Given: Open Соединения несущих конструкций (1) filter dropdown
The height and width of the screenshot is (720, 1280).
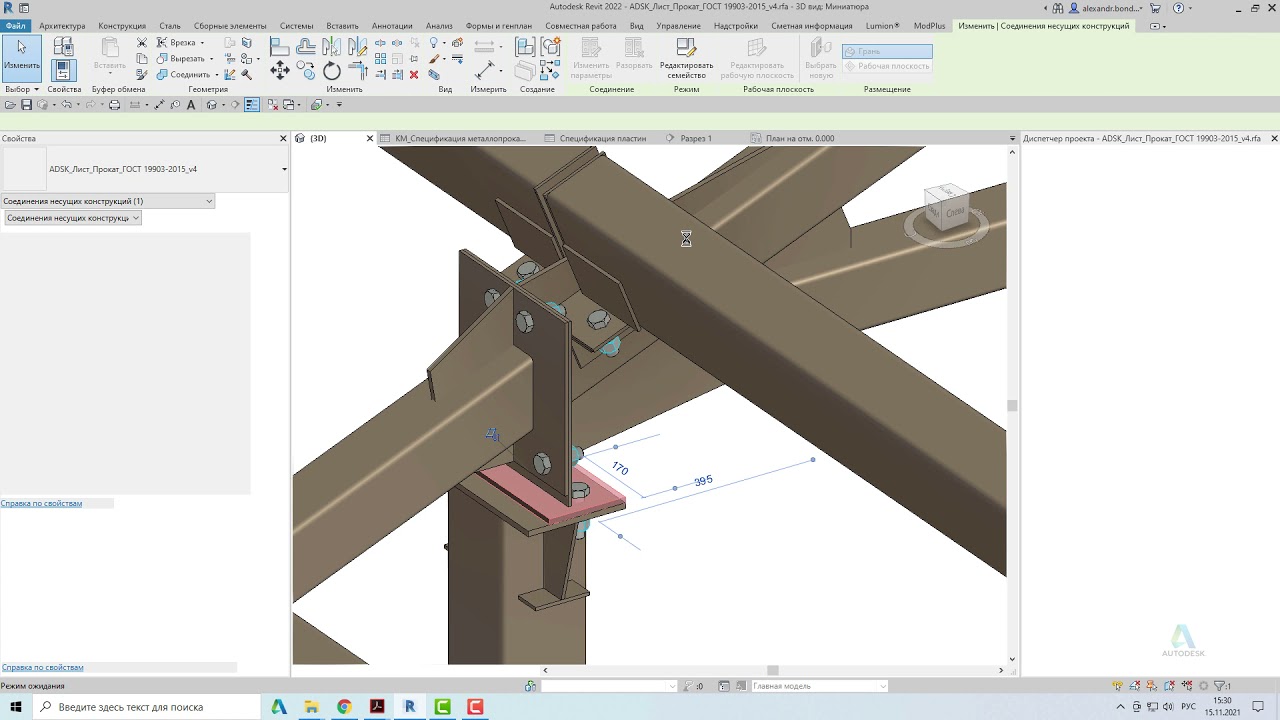Looking at the screenshot, I should click(108, 201).
